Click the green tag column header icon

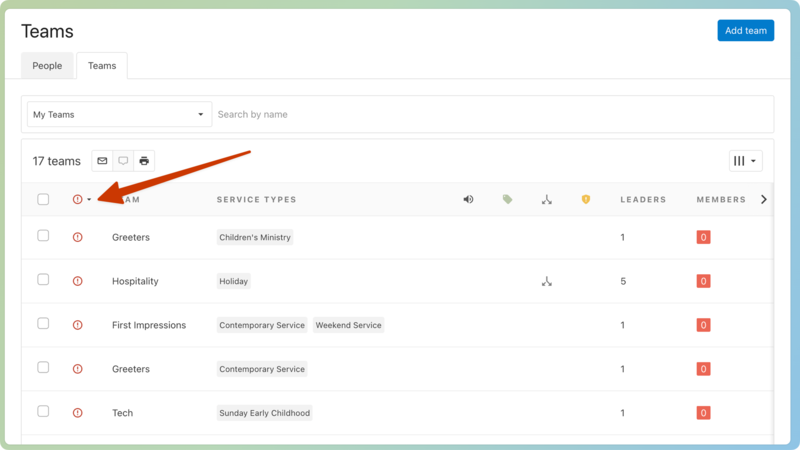(x=507, y=200)
